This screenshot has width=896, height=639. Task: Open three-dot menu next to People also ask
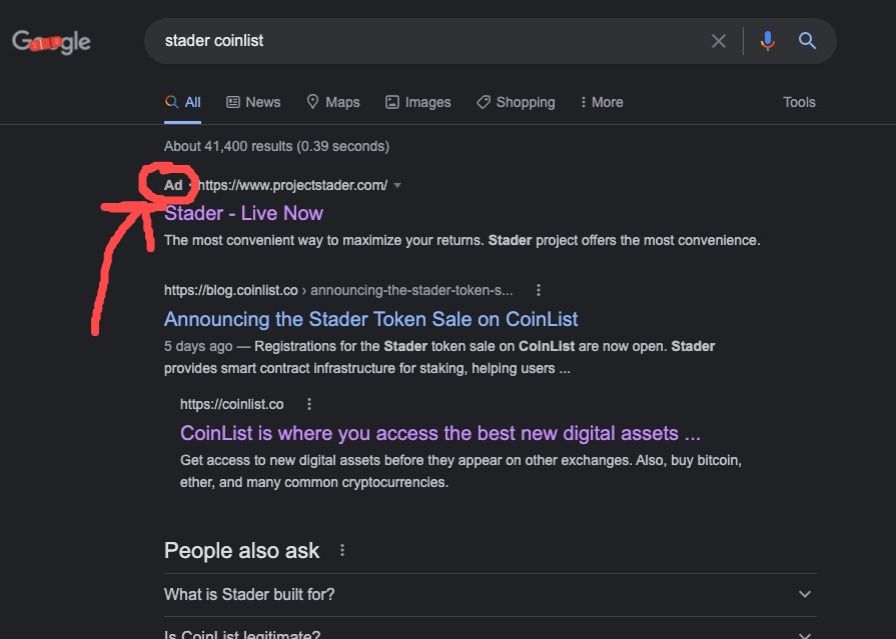tap(342, 550)
